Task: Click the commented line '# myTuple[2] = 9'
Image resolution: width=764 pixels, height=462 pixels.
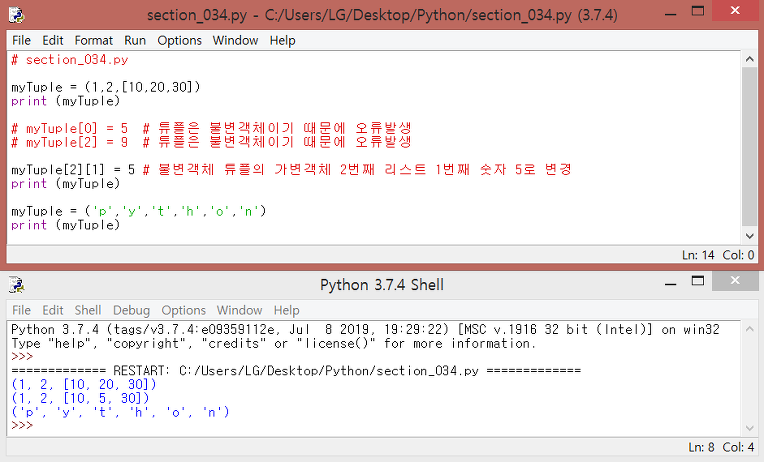Action: 211,142
